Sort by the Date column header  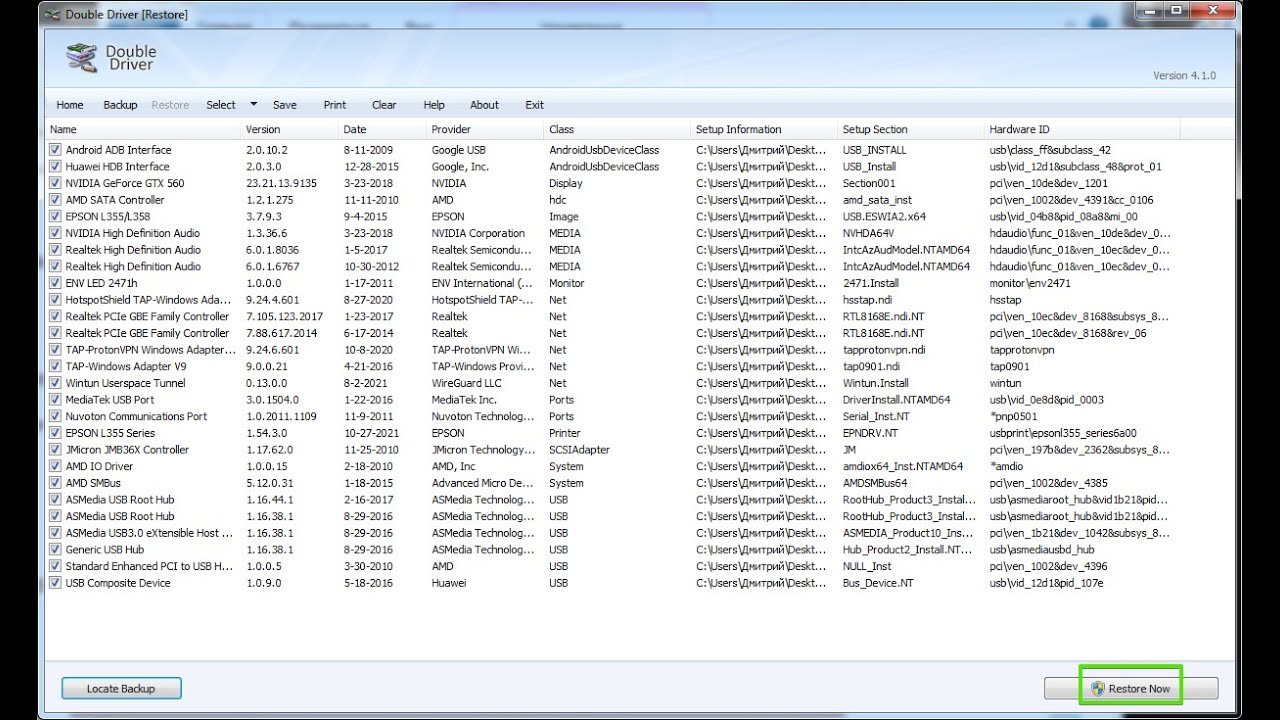(382, 130)
